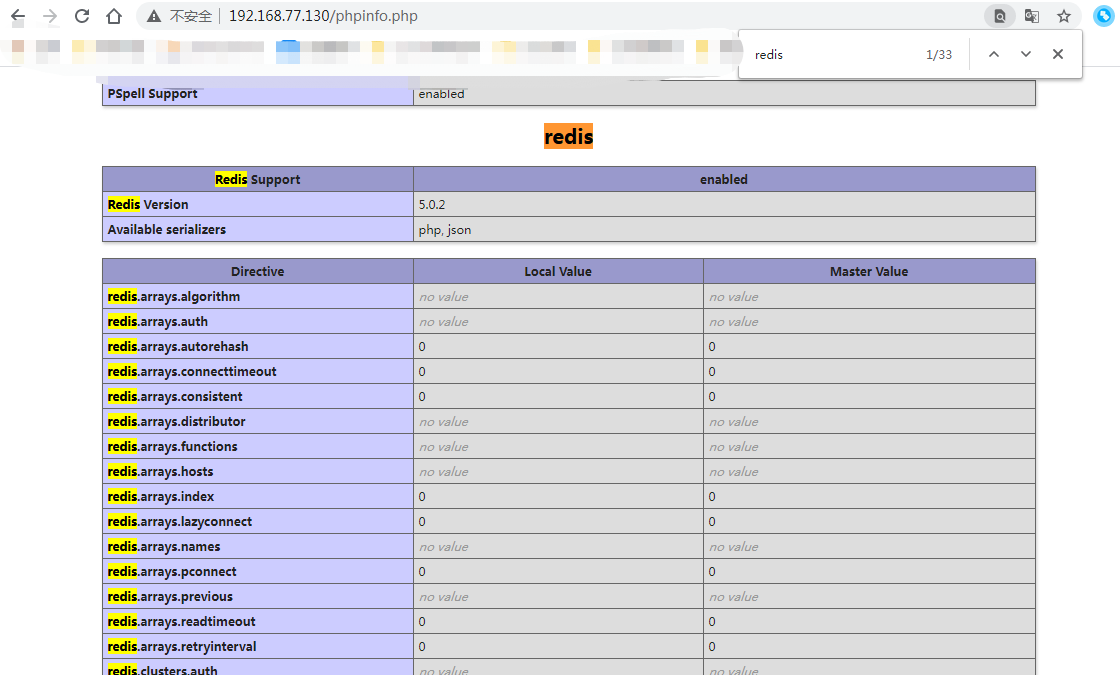
Task: Bookmark this page with the star icon
Action: click(x=1064, y=16)
